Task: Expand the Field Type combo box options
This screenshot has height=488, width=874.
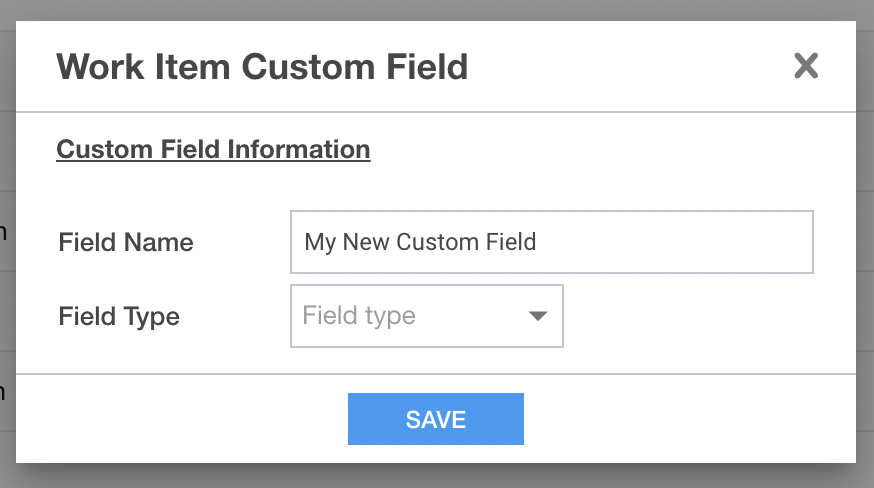Action: [426, 316]
